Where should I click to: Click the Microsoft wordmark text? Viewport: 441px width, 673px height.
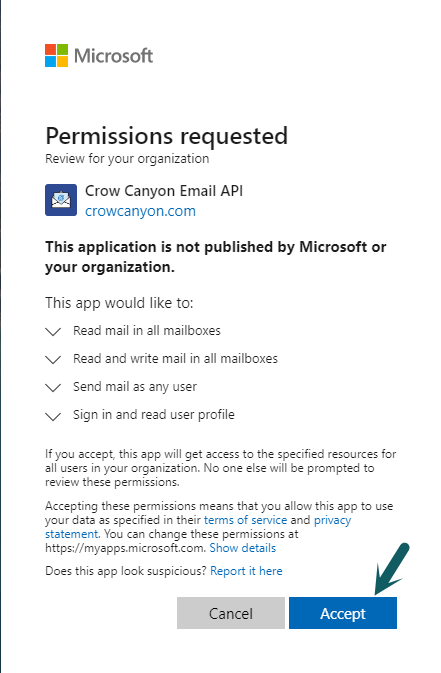click(x=113, y=56)
